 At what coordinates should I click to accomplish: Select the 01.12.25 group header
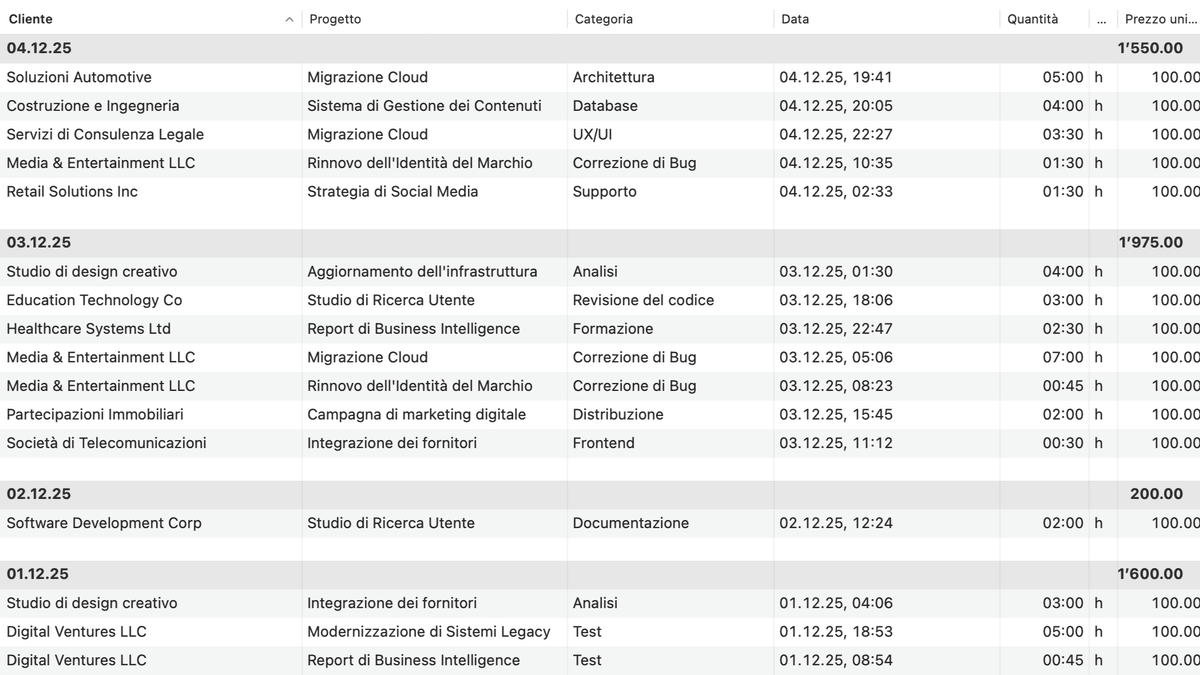tap(39, 574)
